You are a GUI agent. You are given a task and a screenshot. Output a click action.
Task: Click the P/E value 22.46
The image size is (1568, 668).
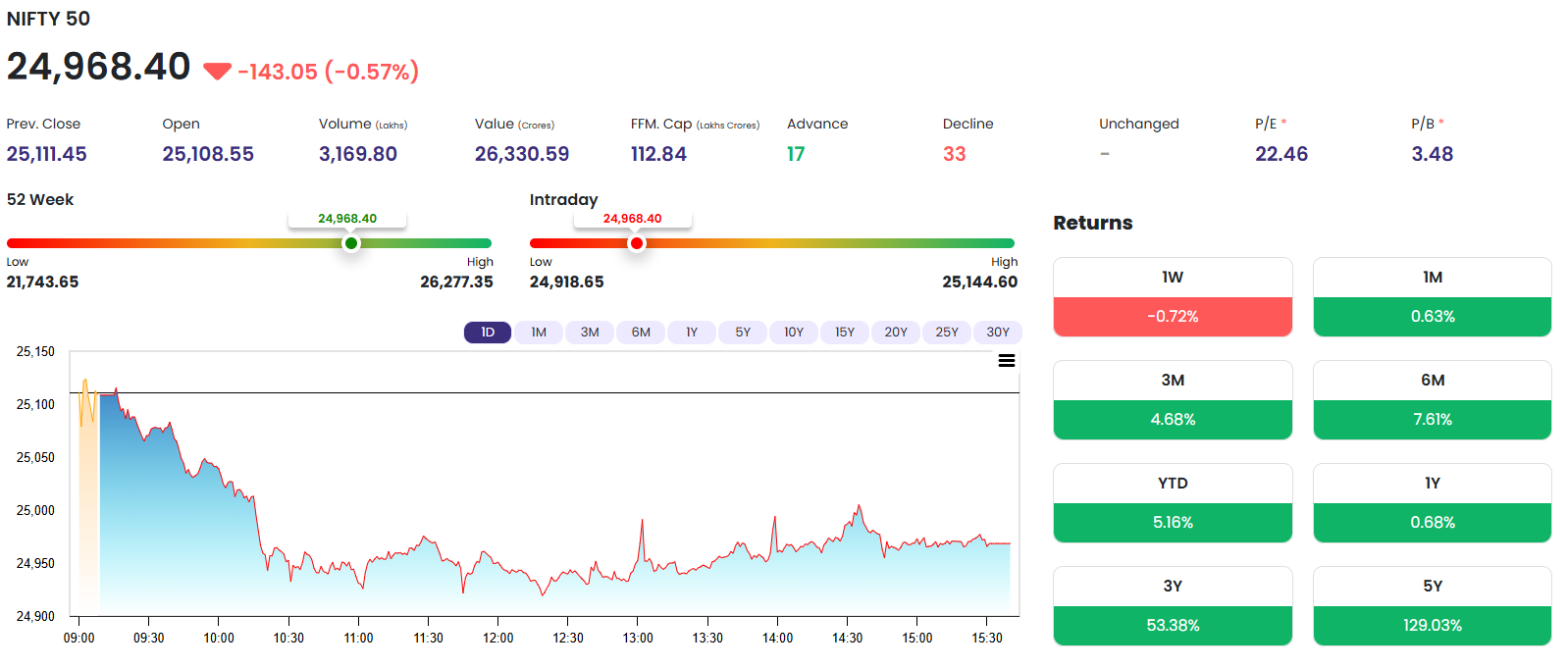[x=1281, y=154]
